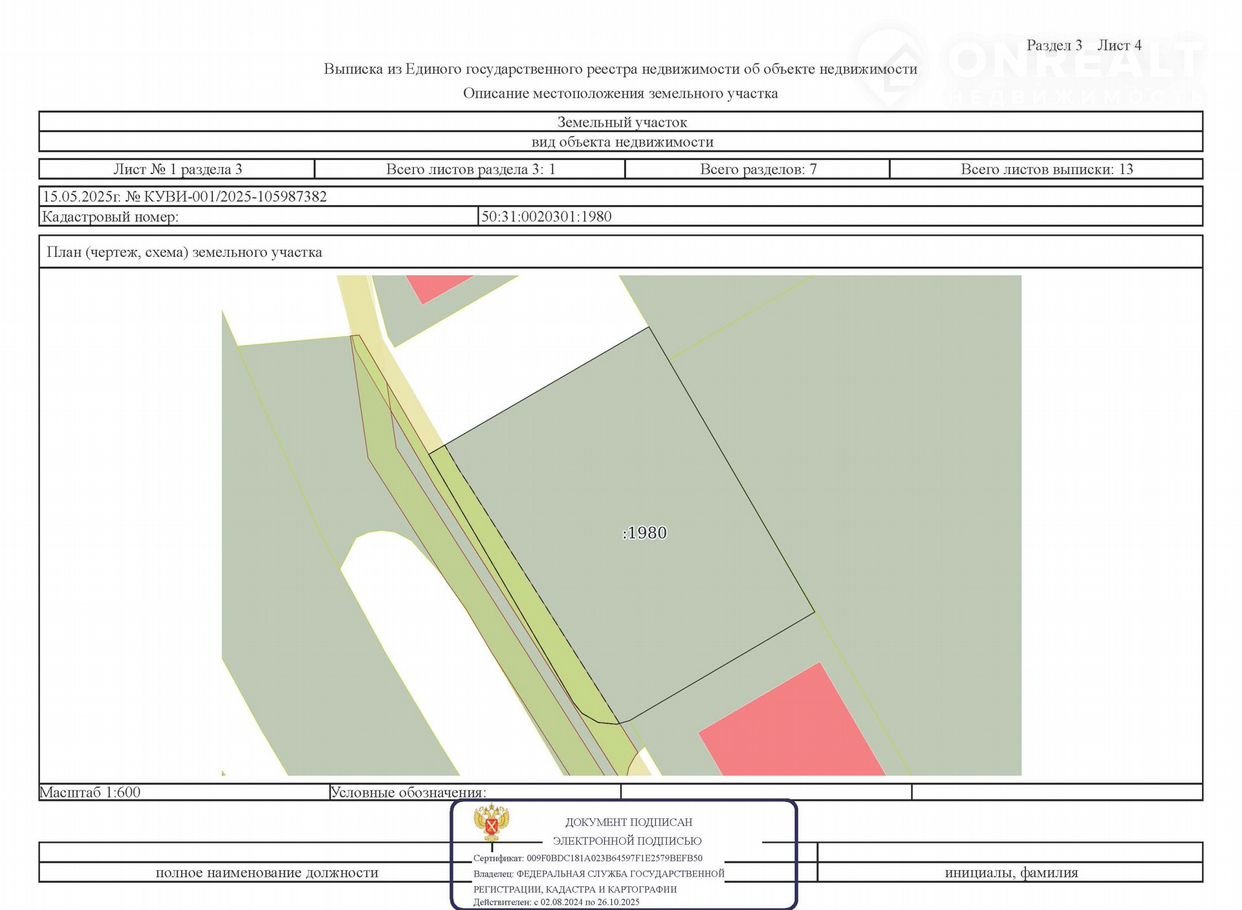The height and width of the screenshot is (910, 1242).
Task: Click 'Лист № 1 раздела 3' cell
Action: tap(177, 169)
